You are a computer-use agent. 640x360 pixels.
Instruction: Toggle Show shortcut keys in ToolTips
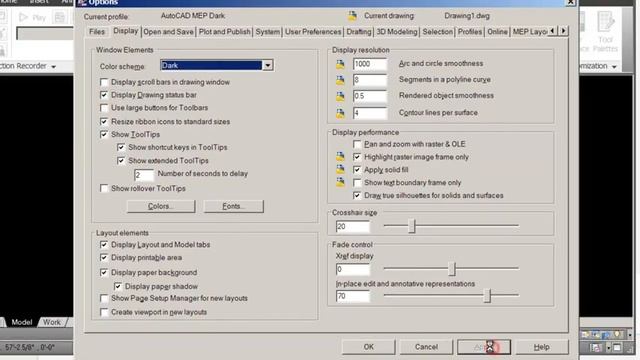coord(121,147)
